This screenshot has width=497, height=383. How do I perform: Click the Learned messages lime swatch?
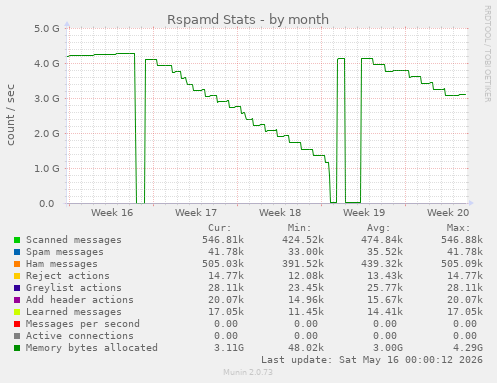pos(17,312)
